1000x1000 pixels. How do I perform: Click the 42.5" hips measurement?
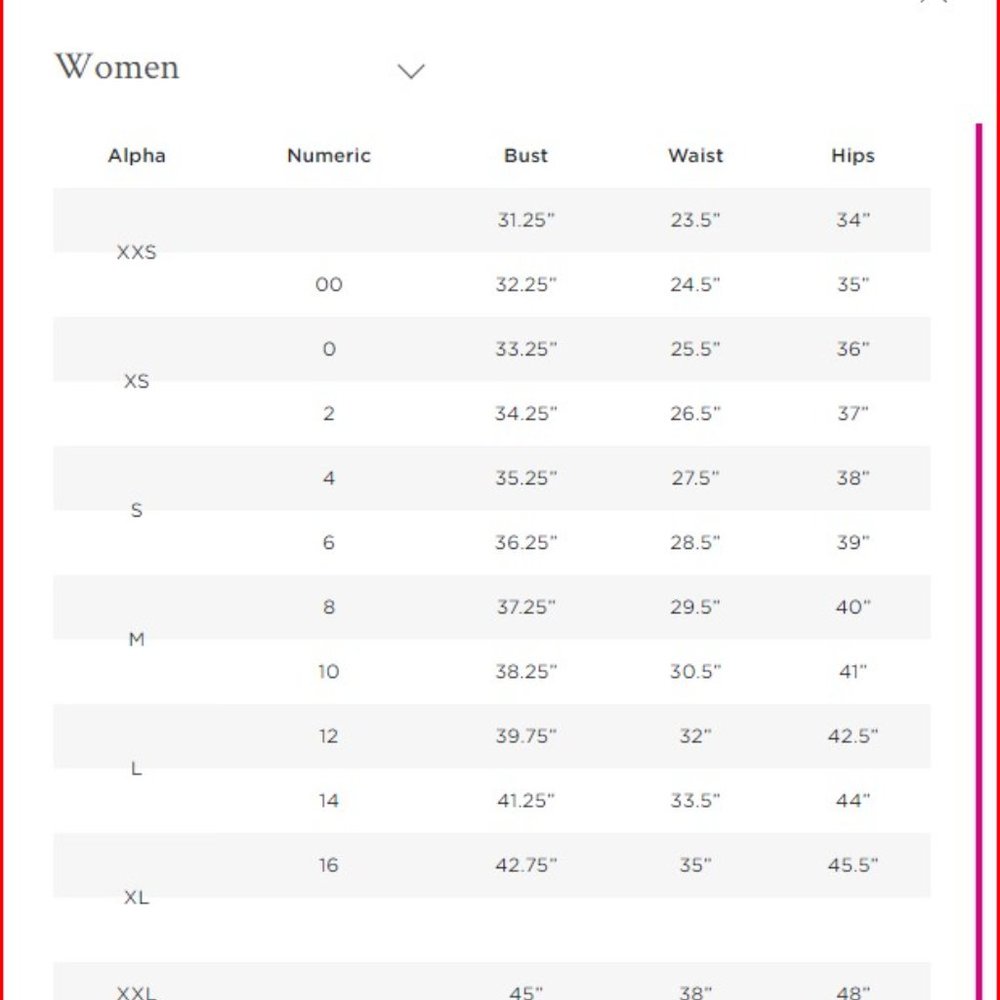852,736
